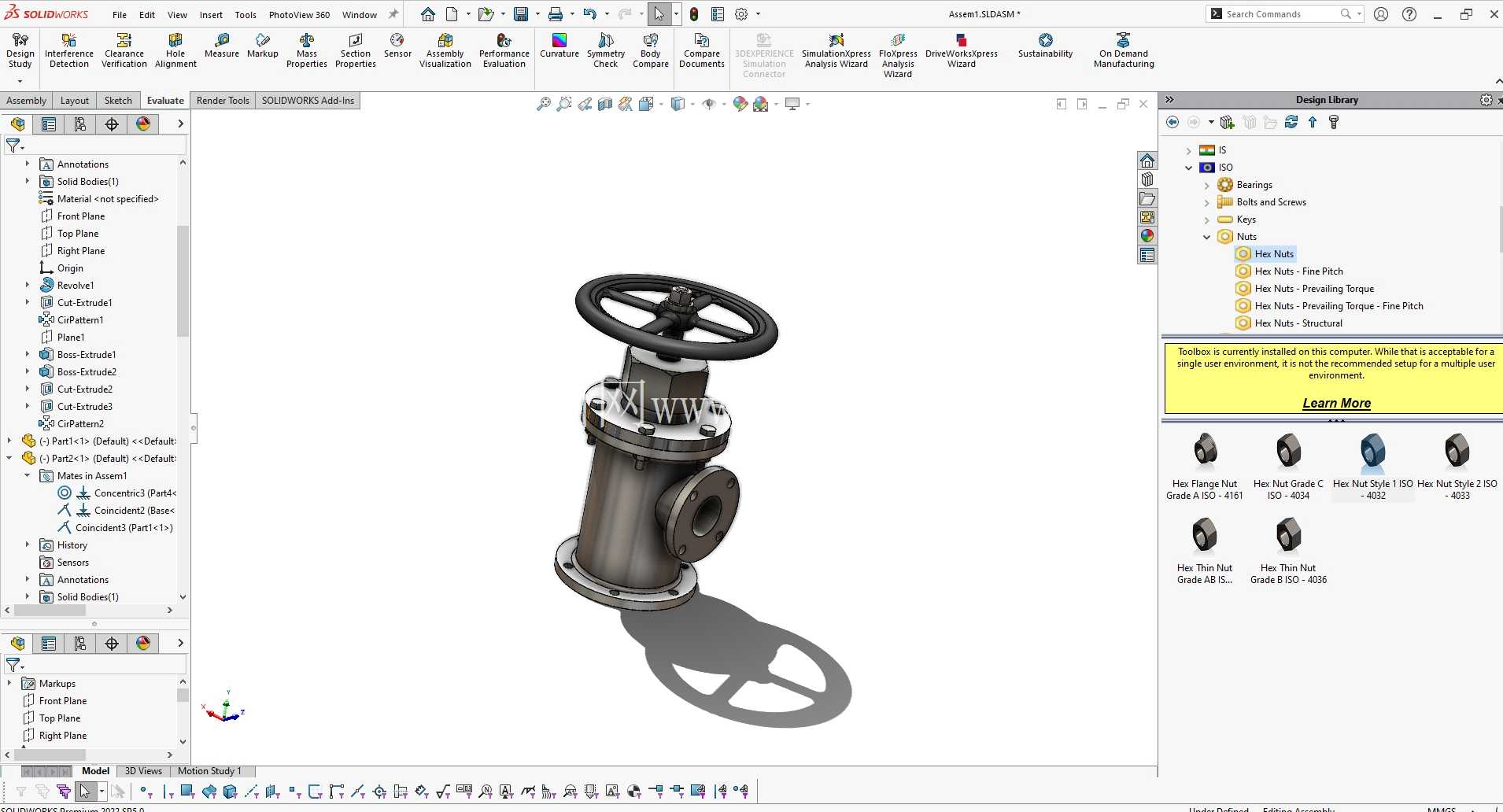This screenshot has width=1503, height=812.
Task: Click the Search Commands field
Action: (1283, 14)
